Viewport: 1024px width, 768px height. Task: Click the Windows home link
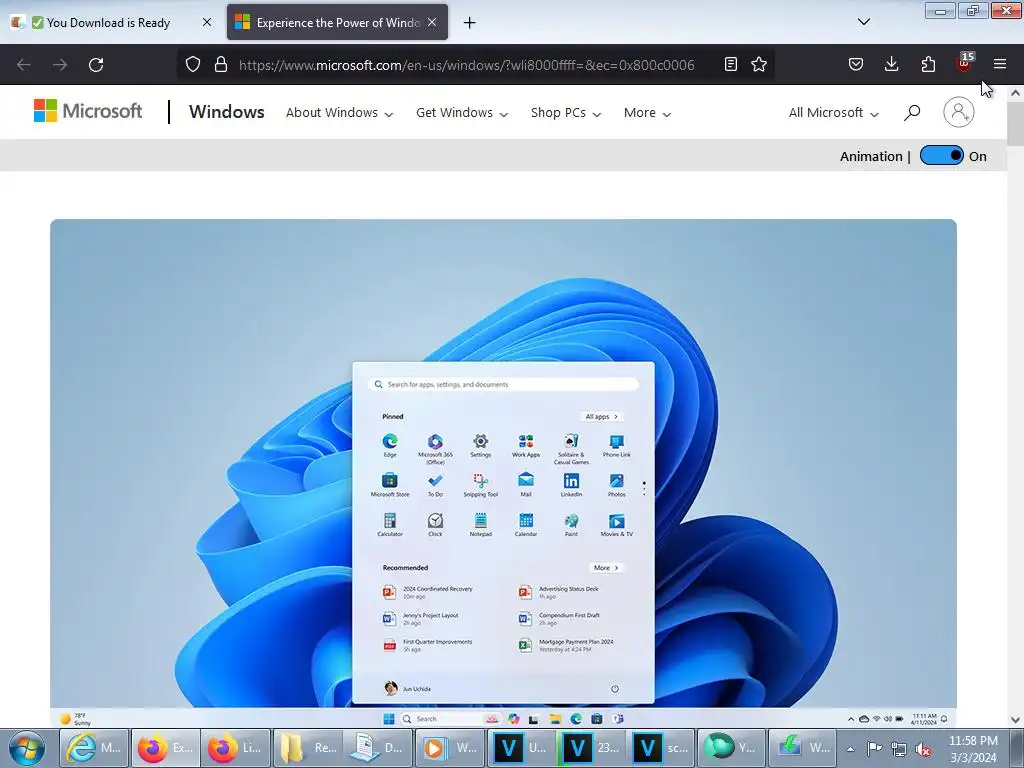pyautogui.click(x=227, y=112)
